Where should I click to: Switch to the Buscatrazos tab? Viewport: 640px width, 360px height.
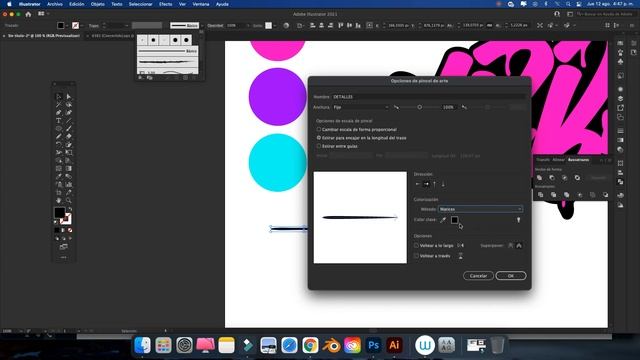point(578,160)
